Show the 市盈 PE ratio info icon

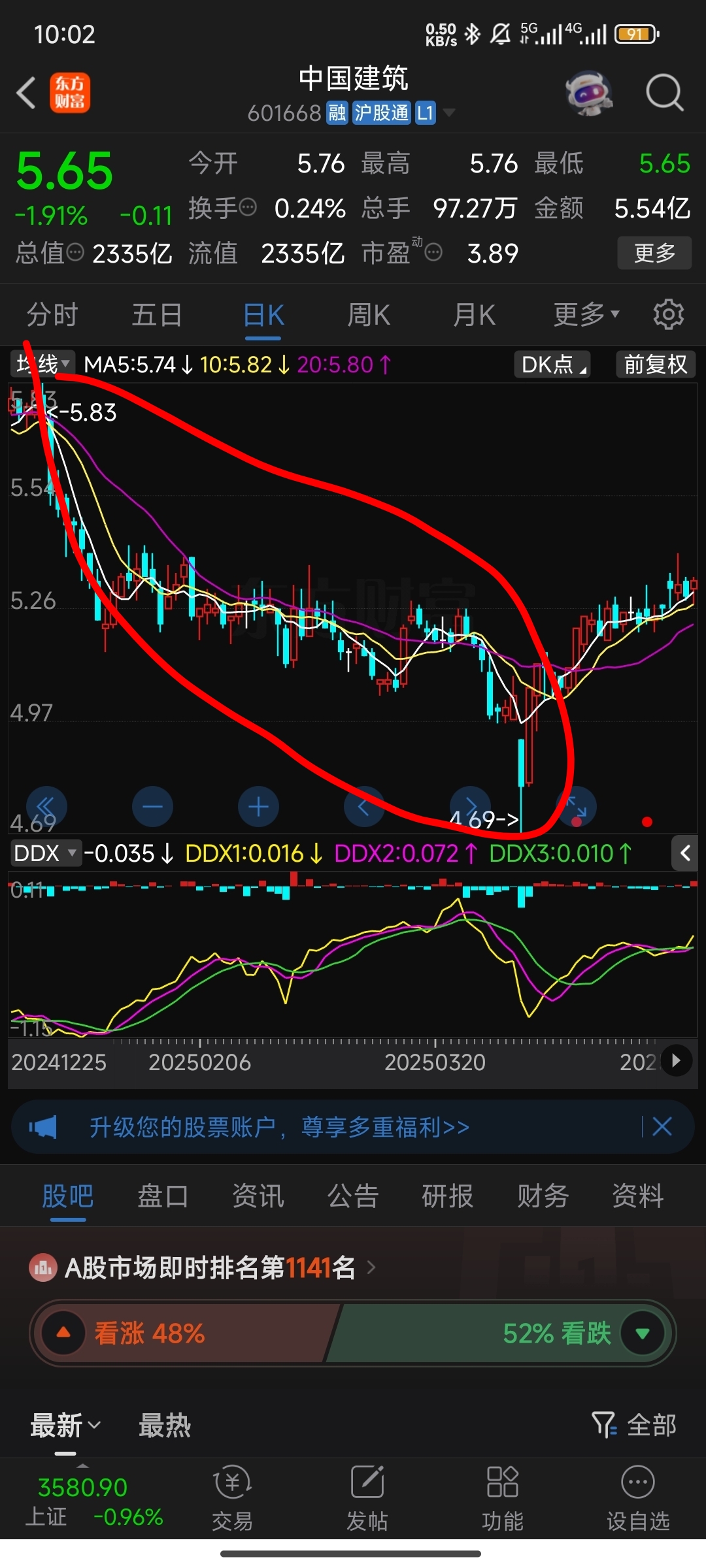coord(433,252)
